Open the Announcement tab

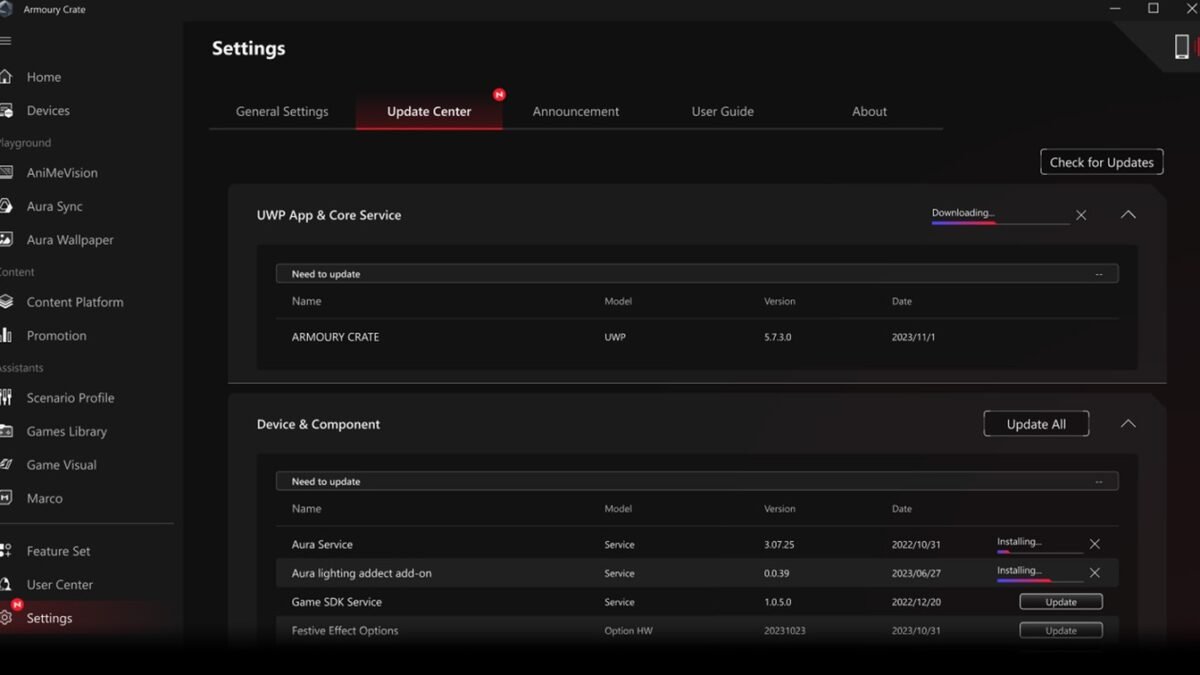pos(576,111)
